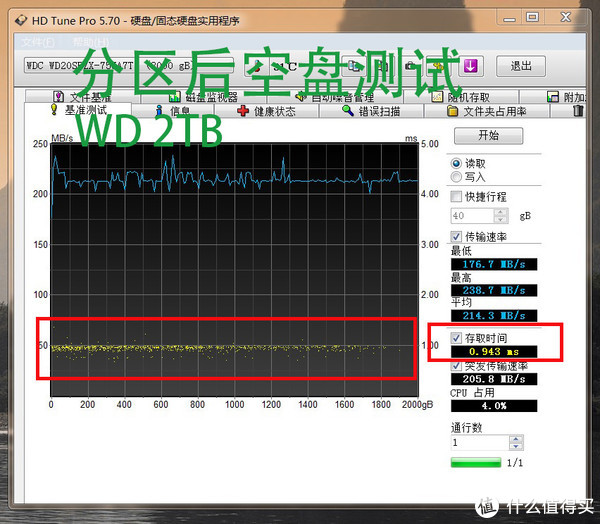Switch to the 文件基准 tab
Screen dimensions: 600x524
click(x=83, y=96)
